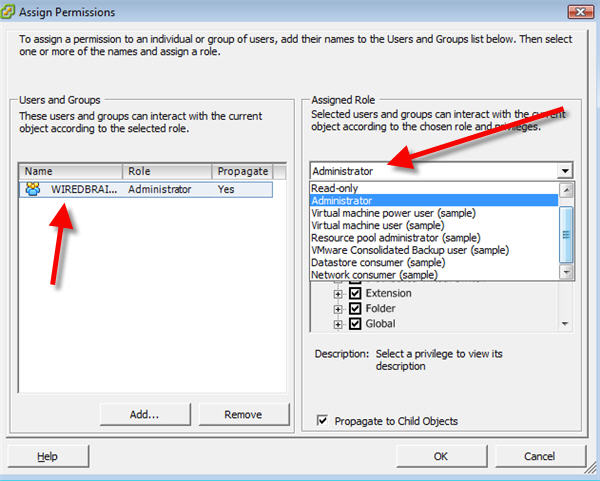Expand the Extension privilege tree node
The width and height of the screenshot is (600, 481).
tap(338, 294)
